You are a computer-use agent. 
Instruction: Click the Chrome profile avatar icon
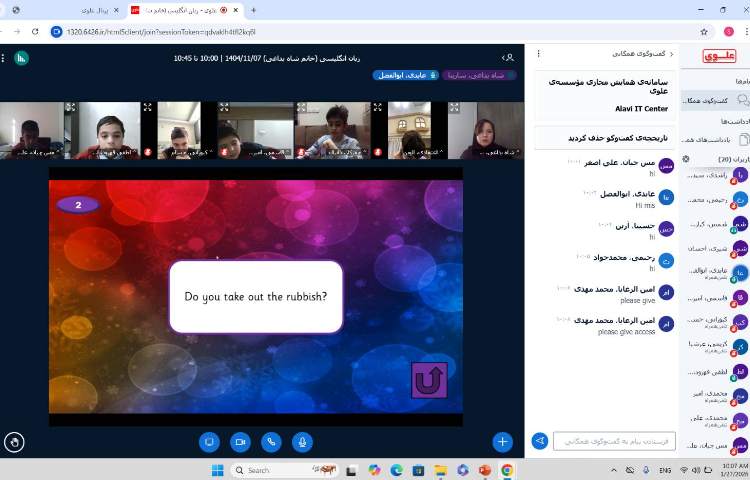(728, 32)
